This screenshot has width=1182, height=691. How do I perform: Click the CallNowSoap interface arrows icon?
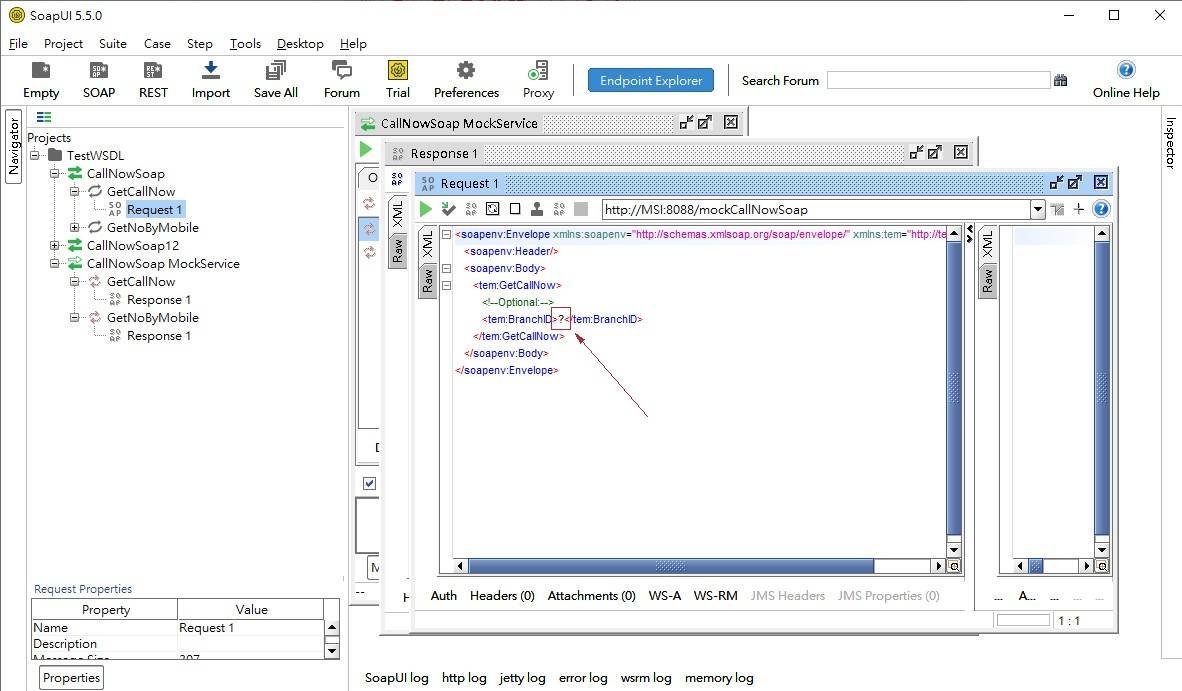[75, 173]
